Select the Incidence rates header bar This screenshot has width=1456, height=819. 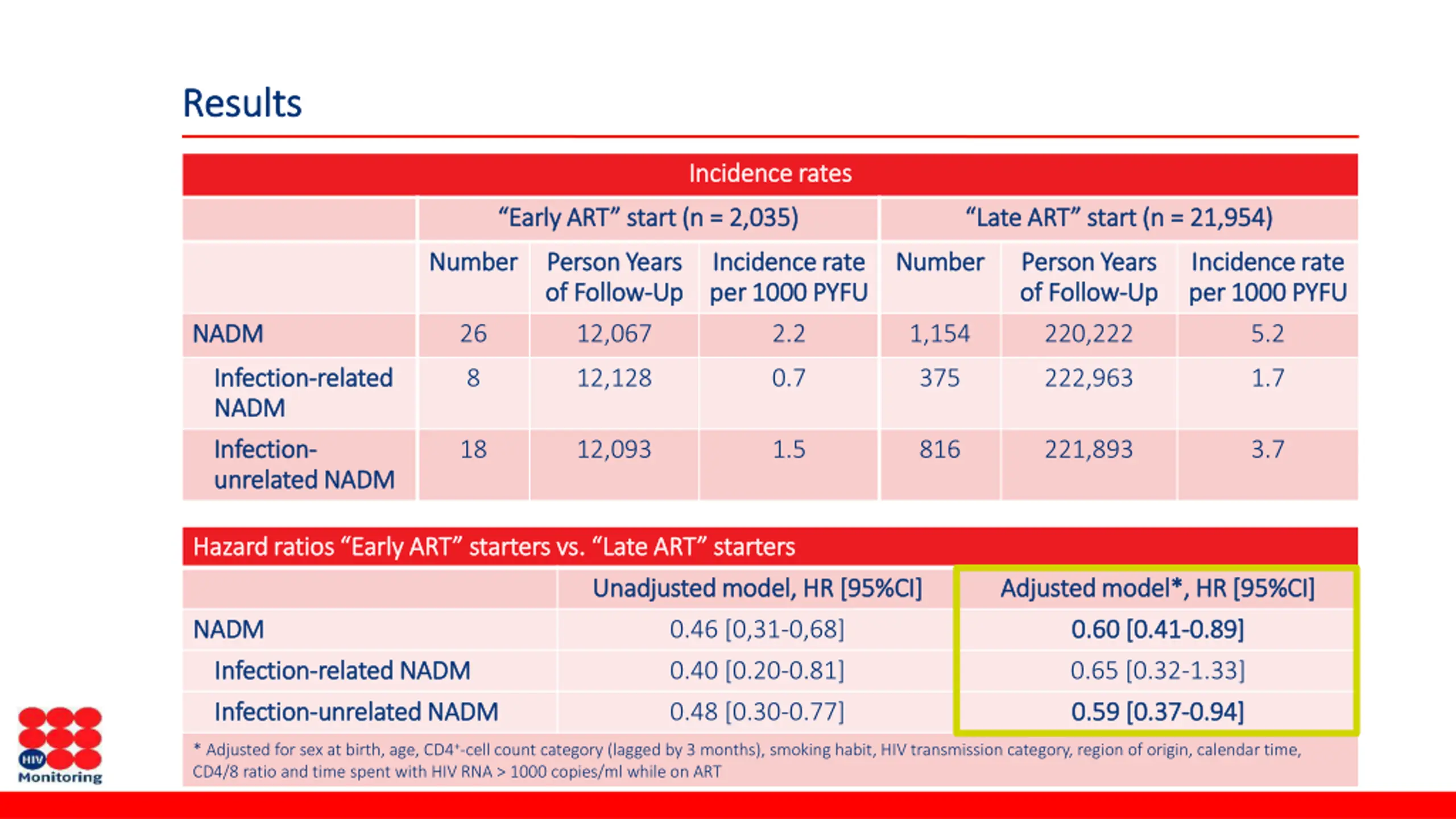coord(770,173)
